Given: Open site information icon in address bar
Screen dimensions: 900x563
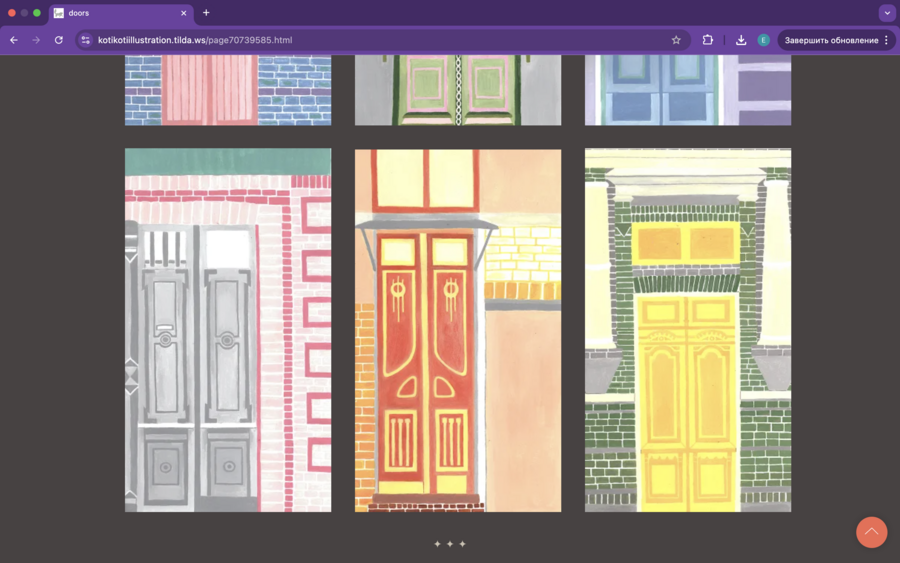Looking at the screenshot, I should [86, 40].
